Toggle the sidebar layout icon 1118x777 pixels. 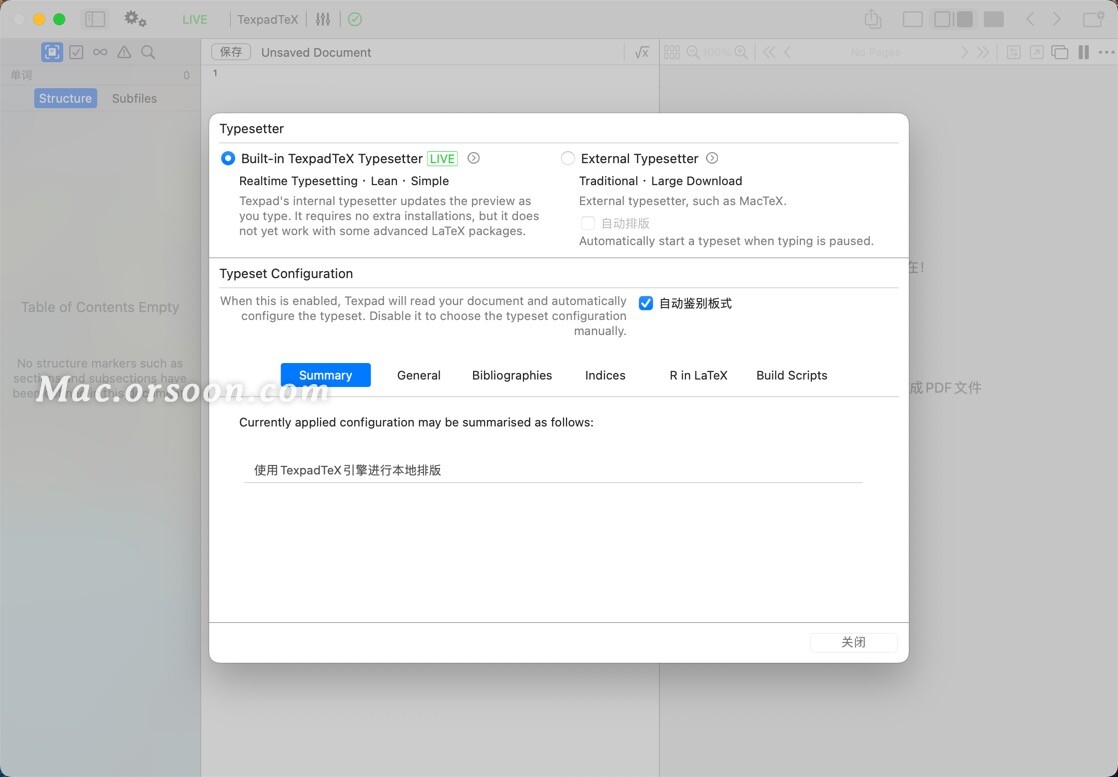pyautogui.click(x=94, y=18)
